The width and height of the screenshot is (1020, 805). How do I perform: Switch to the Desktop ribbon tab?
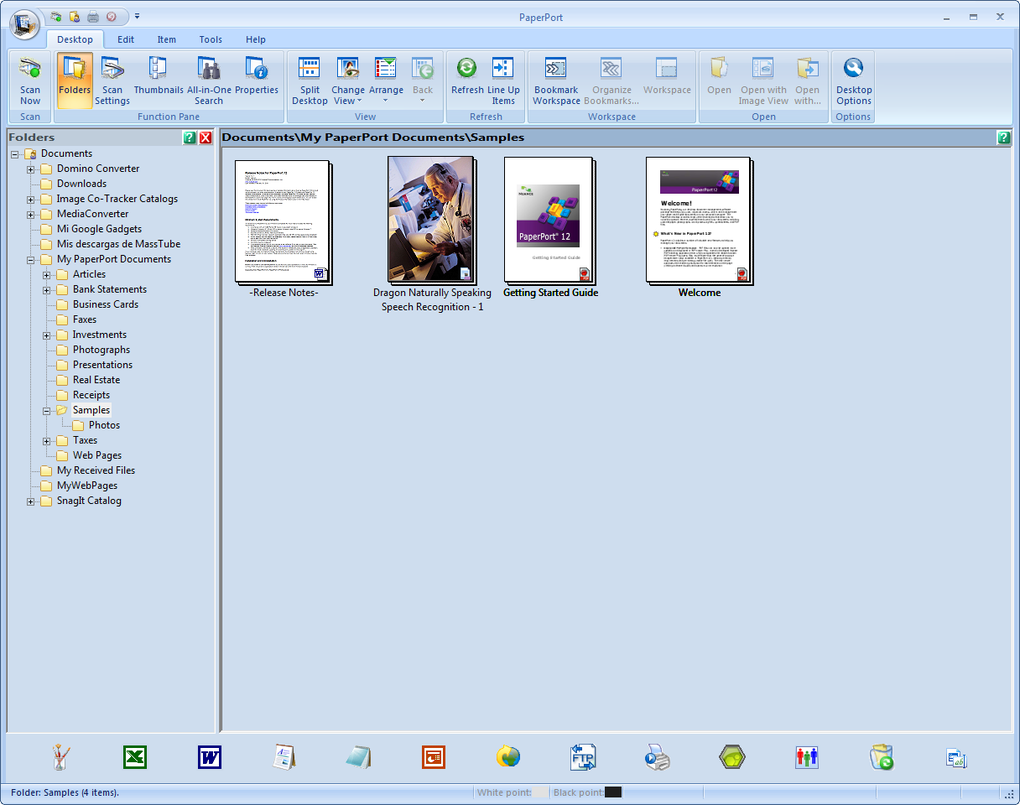coord(75,39)
